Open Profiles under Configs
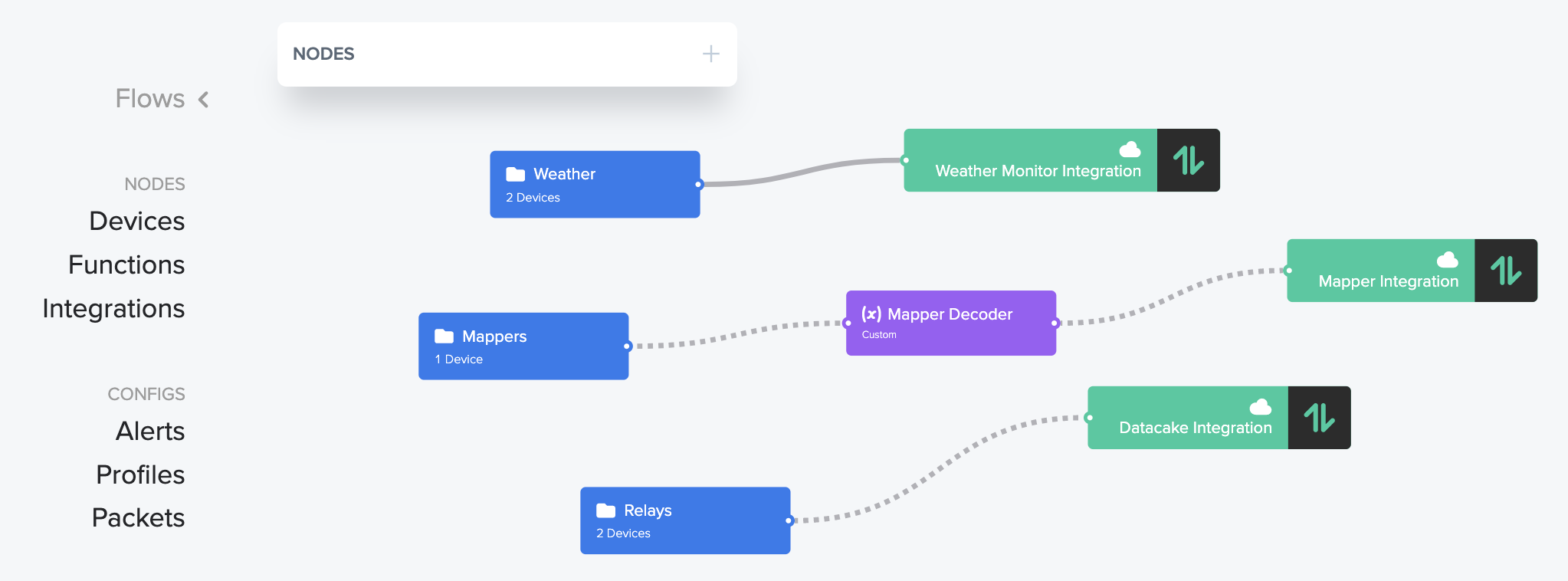The height and width of the screenshot is (581, 1568). click(x=140, y=474)
